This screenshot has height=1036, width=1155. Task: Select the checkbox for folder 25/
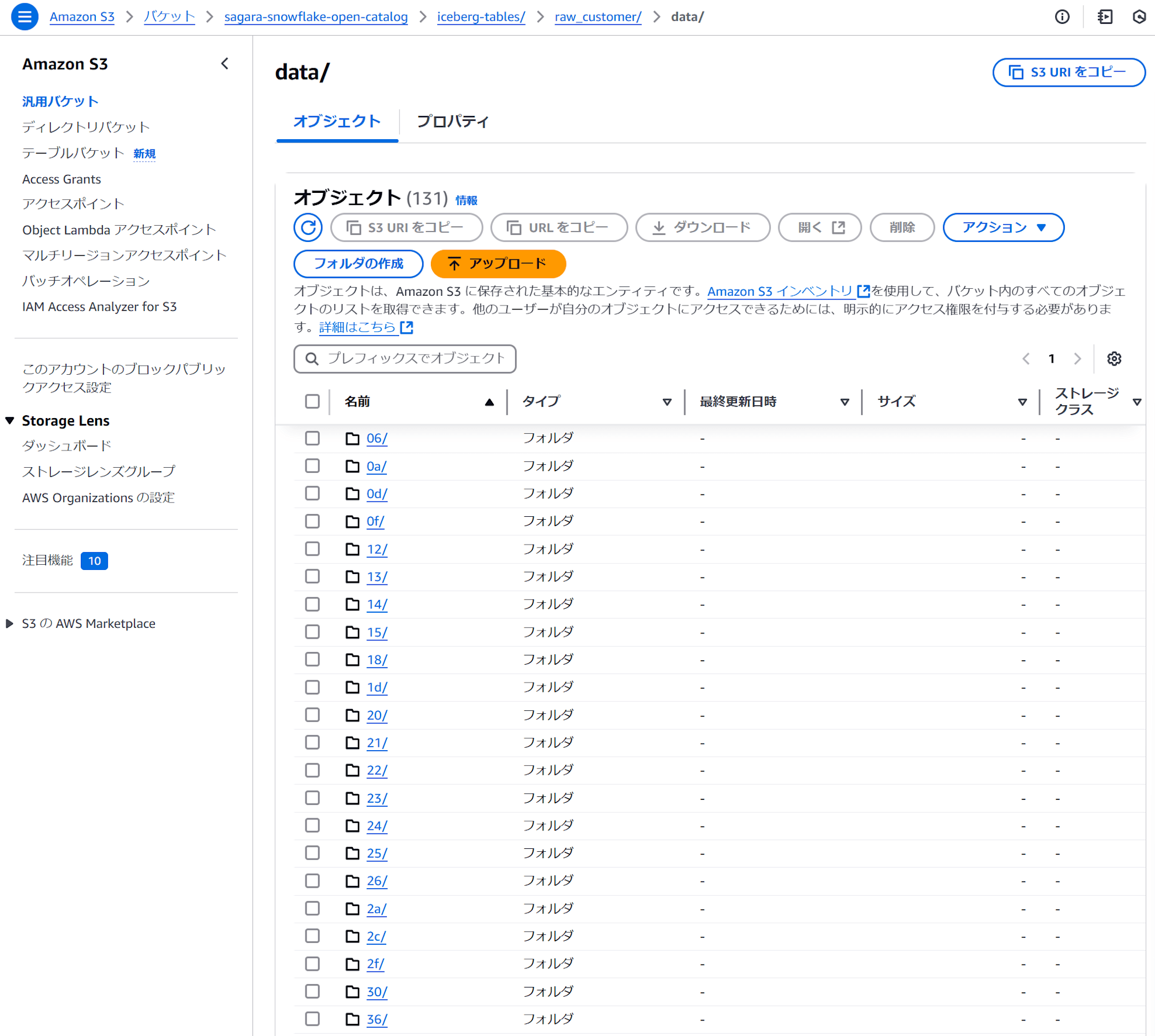click(x=312, y=853)
